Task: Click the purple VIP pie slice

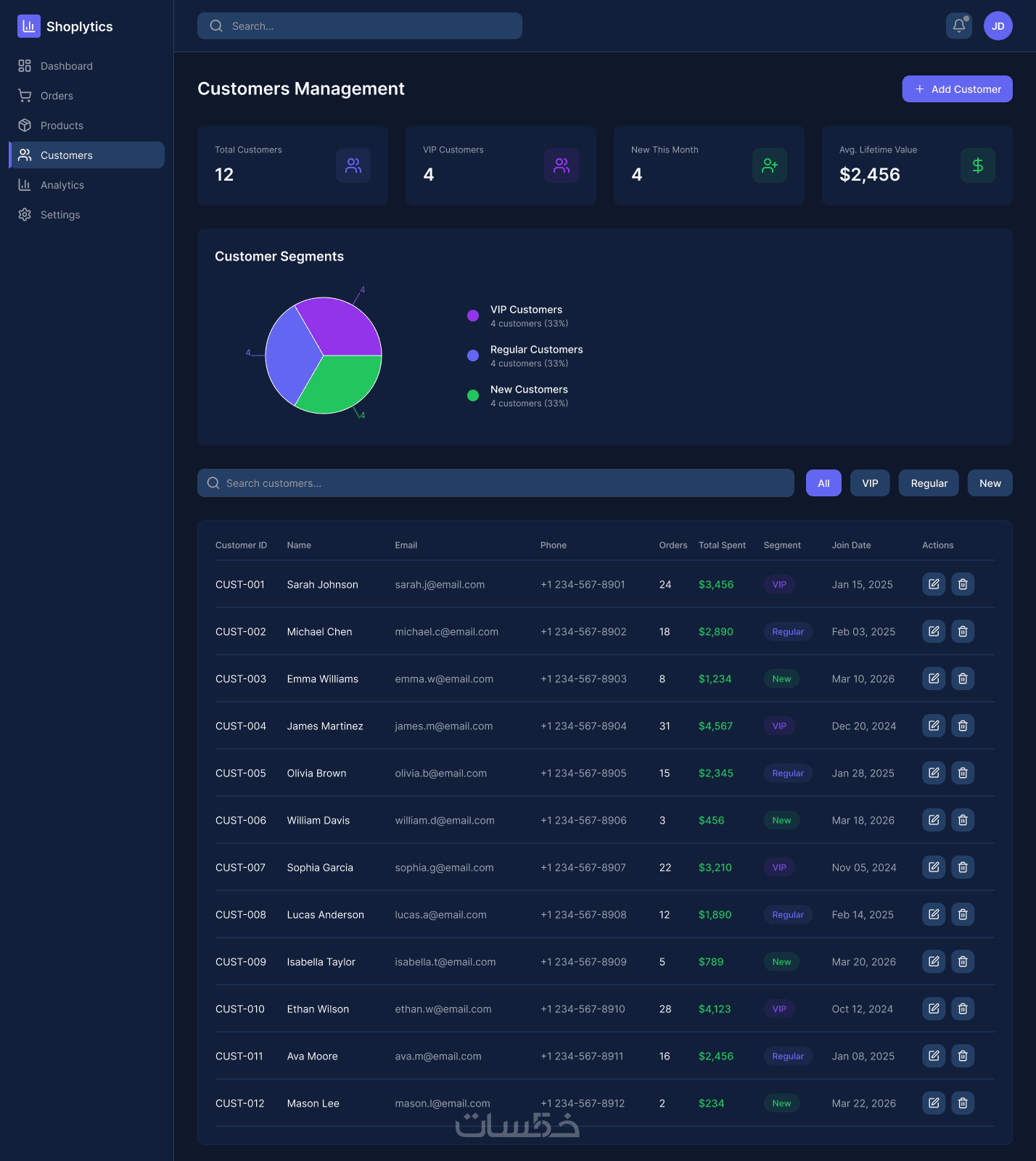Action: [x=340, y=327]
